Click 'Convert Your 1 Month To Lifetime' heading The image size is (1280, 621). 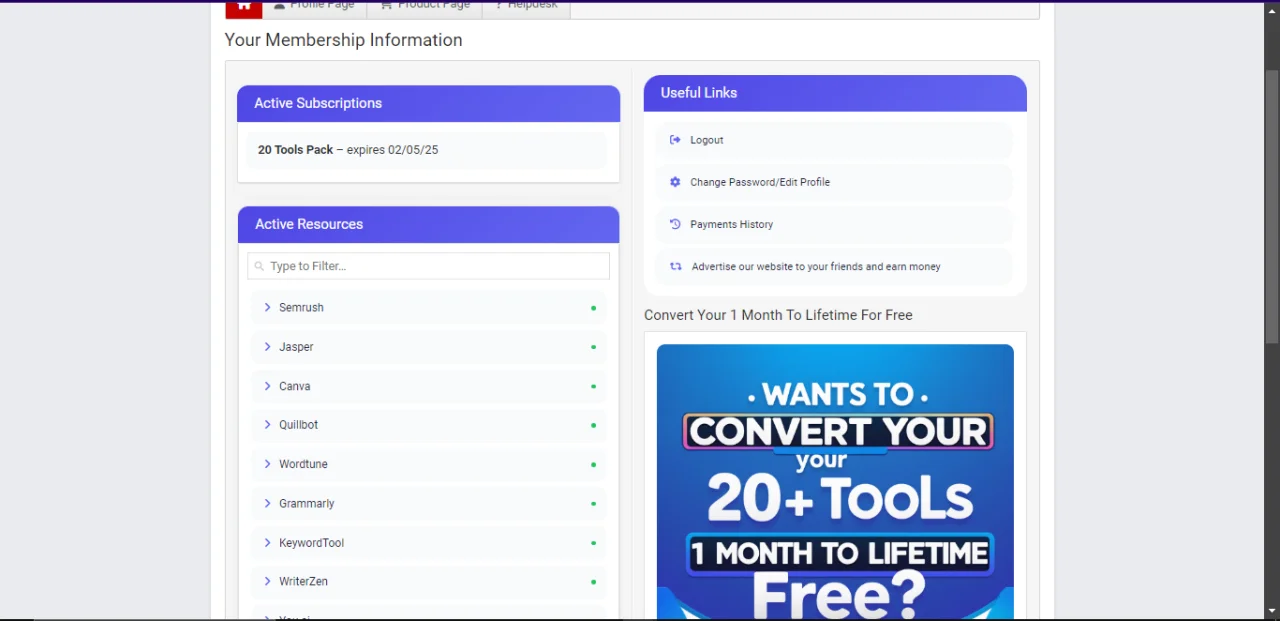[778, 315]
